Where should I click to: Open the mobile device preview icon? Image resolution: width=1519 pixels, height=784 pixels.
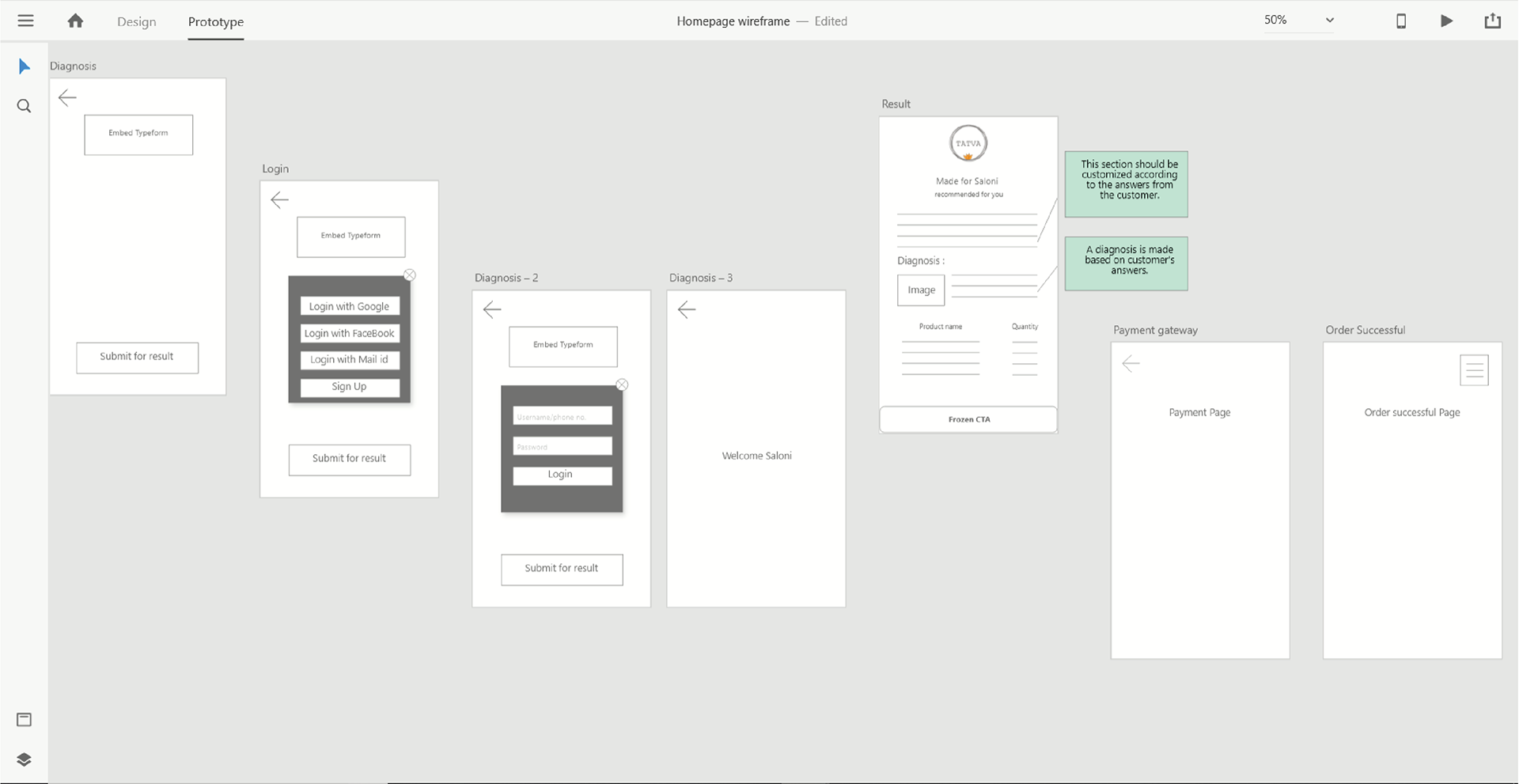(x=1401, y=21)
